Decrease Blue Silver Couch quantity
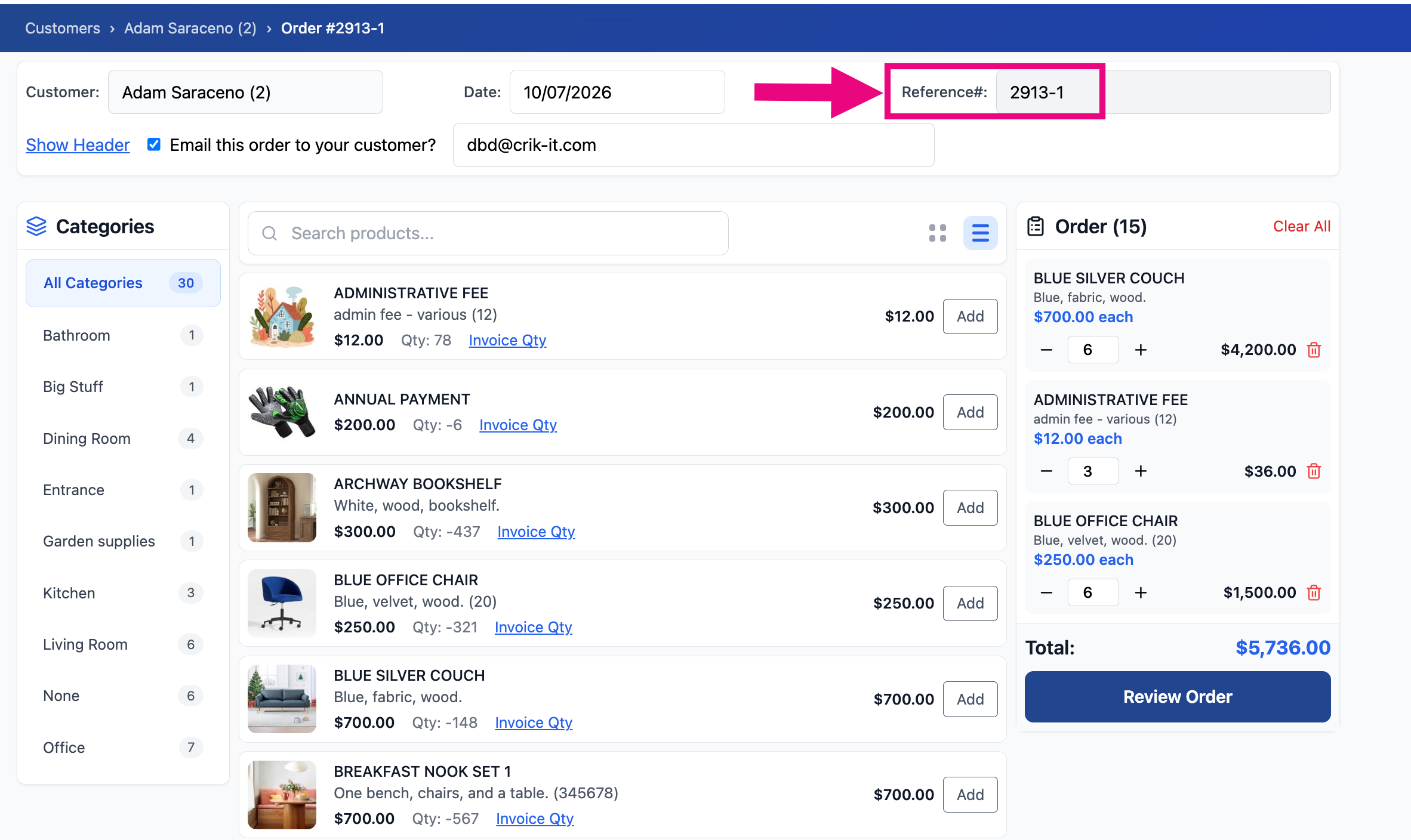The height and width of the screenshot is (840, 1411). click(x=1046, y=350)
